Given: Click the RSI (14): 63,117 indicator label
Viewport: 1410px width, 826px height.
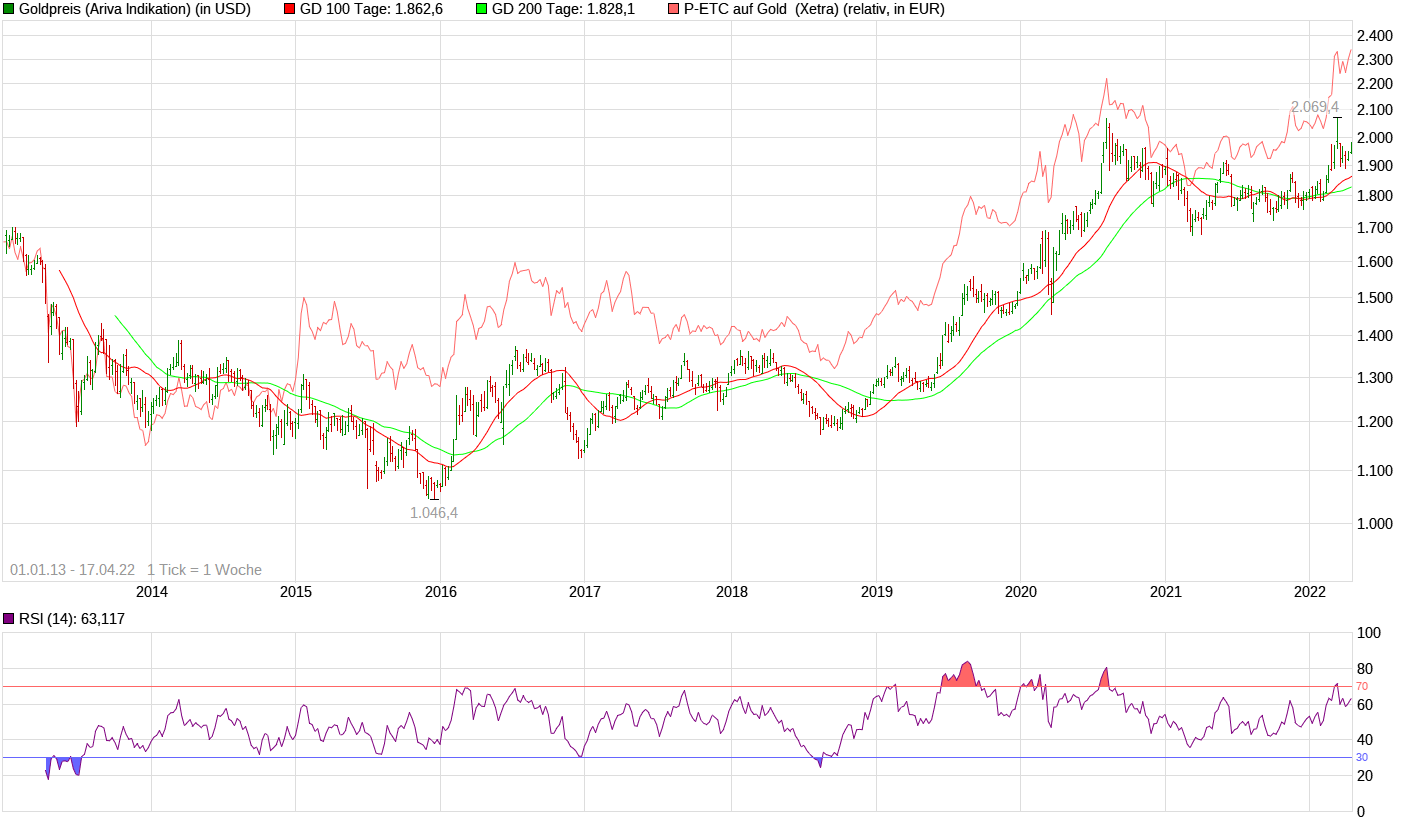Looking at the screenshot, I should coord(72,619).
